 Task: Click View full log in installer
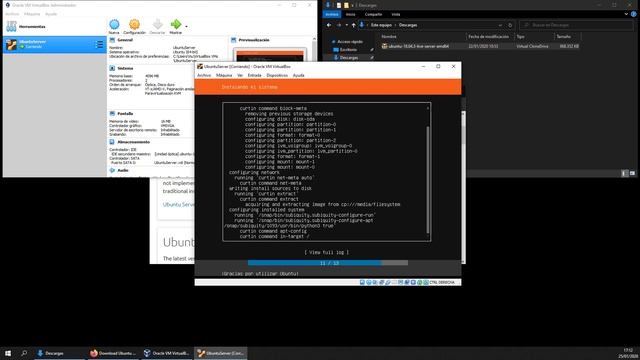click(x=327, y=252)
